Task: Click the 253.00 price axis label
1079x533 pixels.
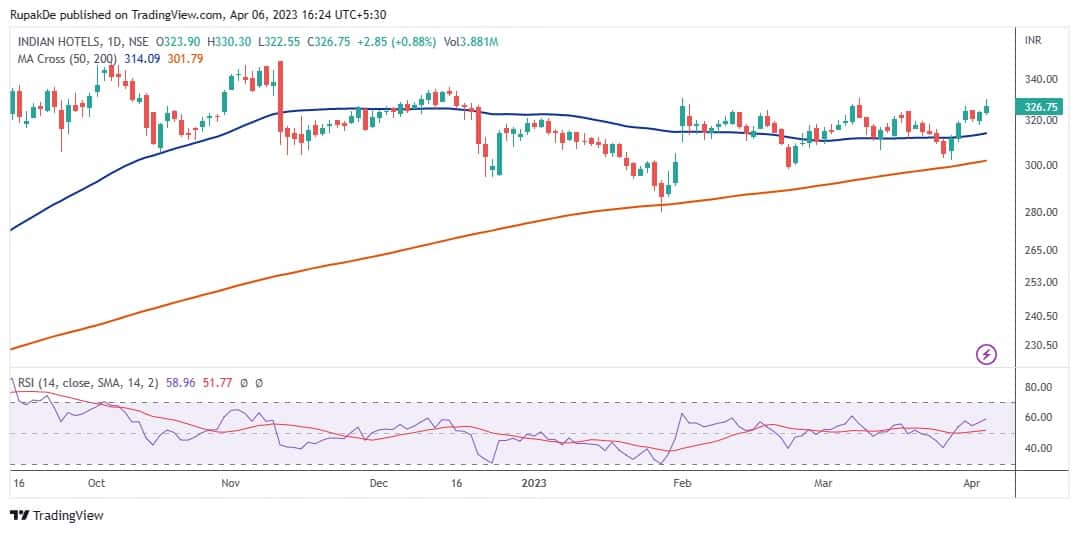Action: tap(1039, 282)
